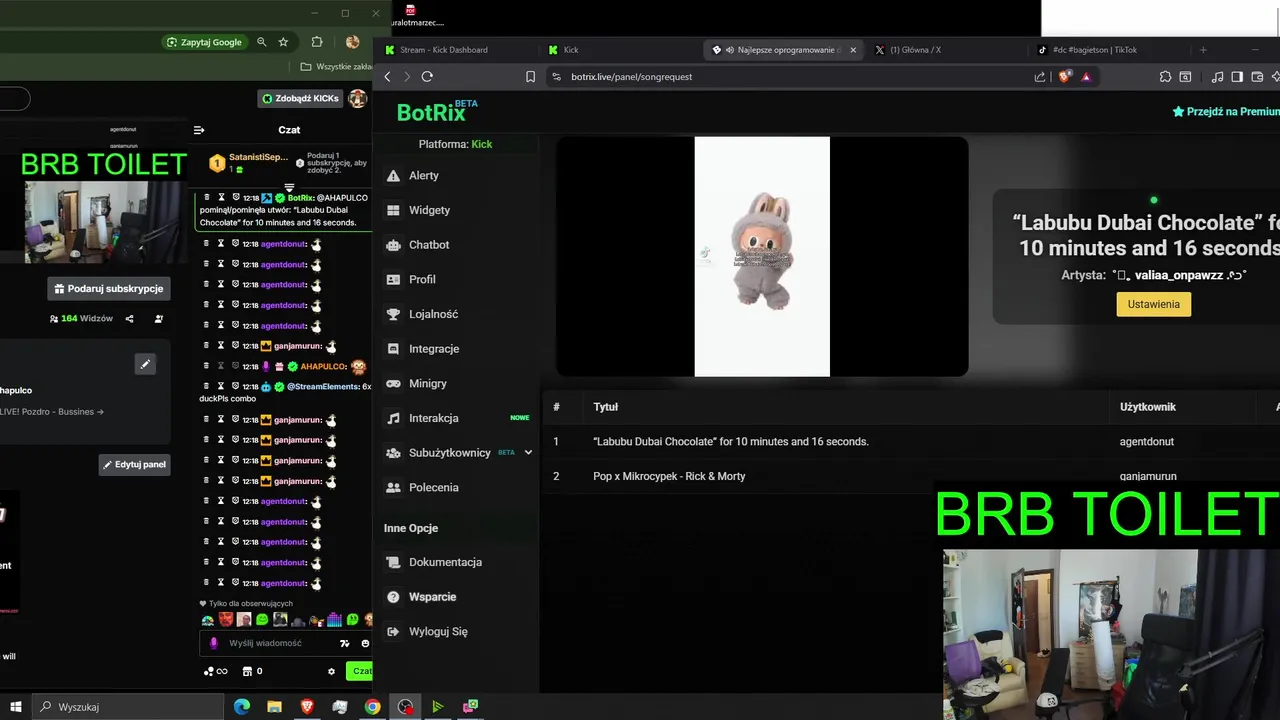Screen dimensions: 1280x720
Task: Select queue row "Pop x Mikrocypek - Rick & Morty"
Action: tap(669, 476)
